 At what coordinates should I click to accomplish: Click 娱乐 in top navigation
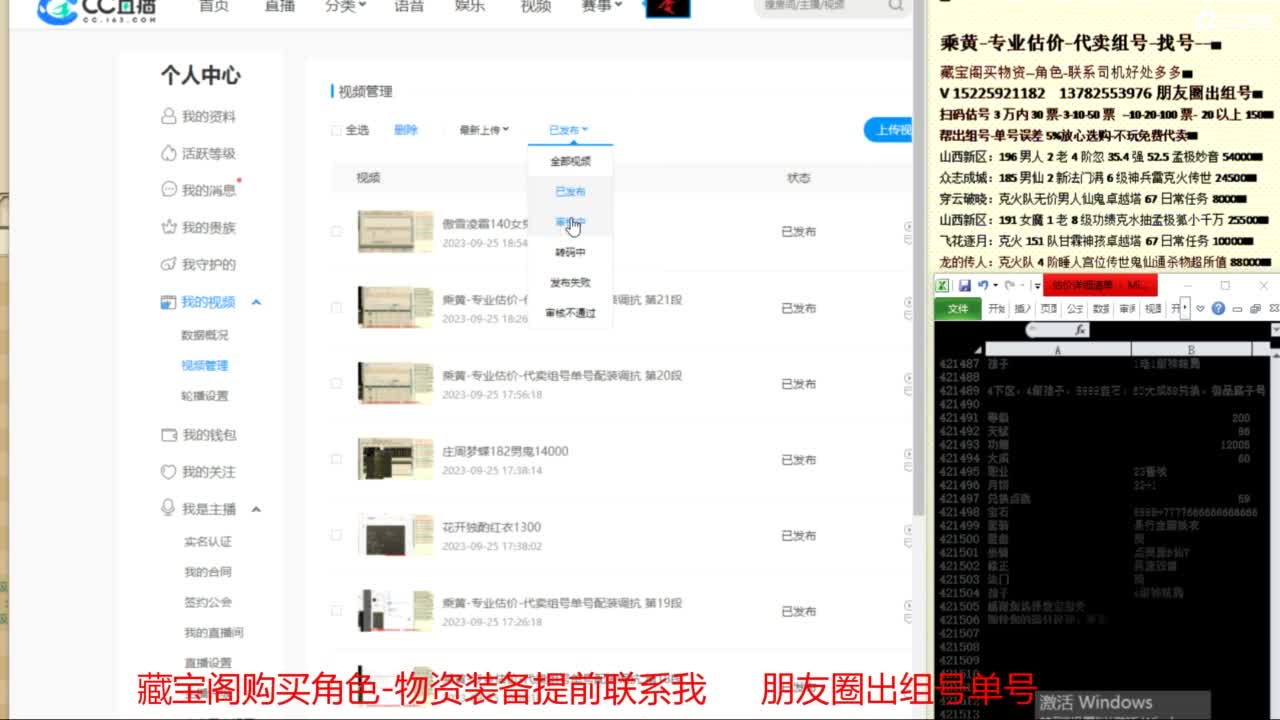[470, 6]
